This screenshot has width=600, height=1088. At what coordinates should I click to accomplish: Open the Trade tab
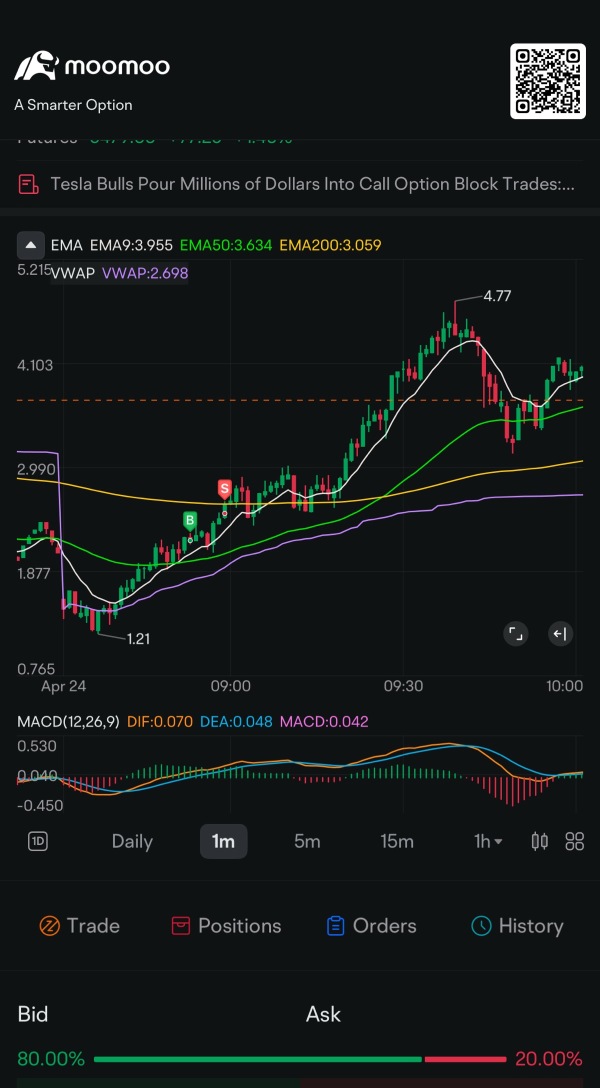pyautogui.click(x=80, y=926)
